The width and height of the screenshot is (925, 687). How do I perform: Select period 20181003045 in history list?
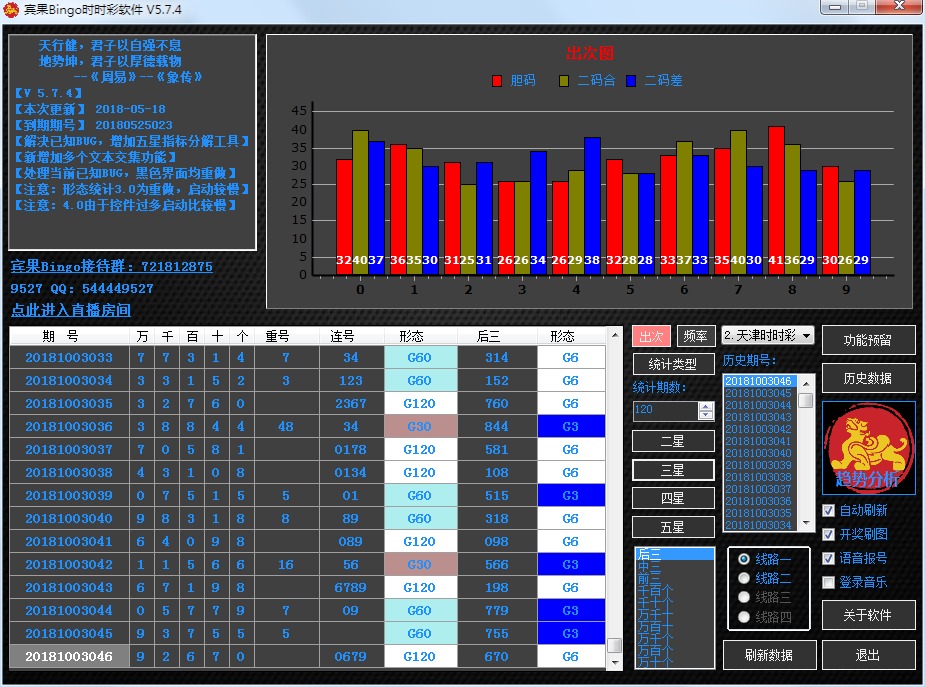click(x=757, y=393)
